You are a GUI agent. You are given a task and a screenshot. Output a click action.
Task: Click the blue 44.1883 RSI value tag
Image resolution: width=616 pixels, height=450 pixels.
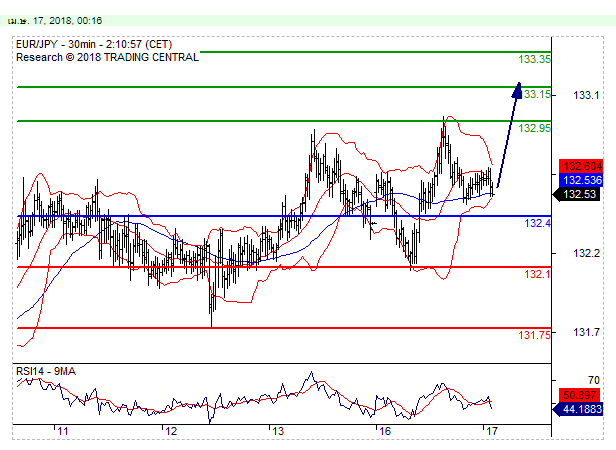[x=578, y=410]
